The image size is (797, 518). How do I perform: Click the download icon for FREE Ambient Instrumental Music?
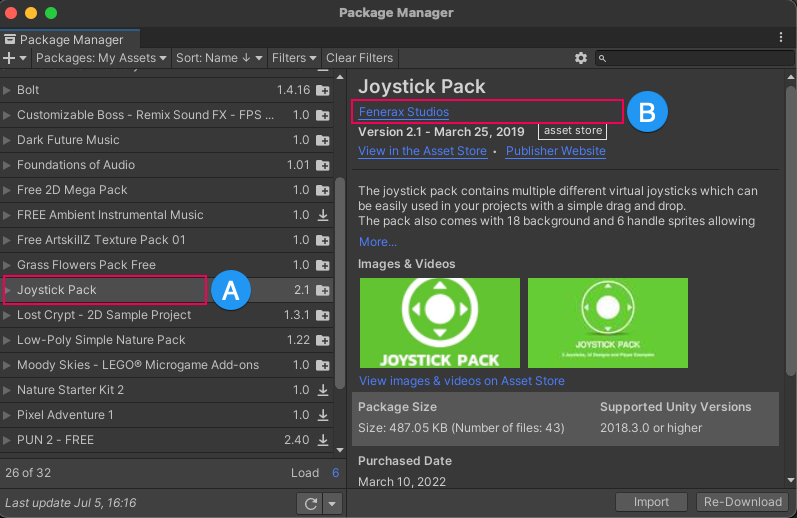pos(322,215)
